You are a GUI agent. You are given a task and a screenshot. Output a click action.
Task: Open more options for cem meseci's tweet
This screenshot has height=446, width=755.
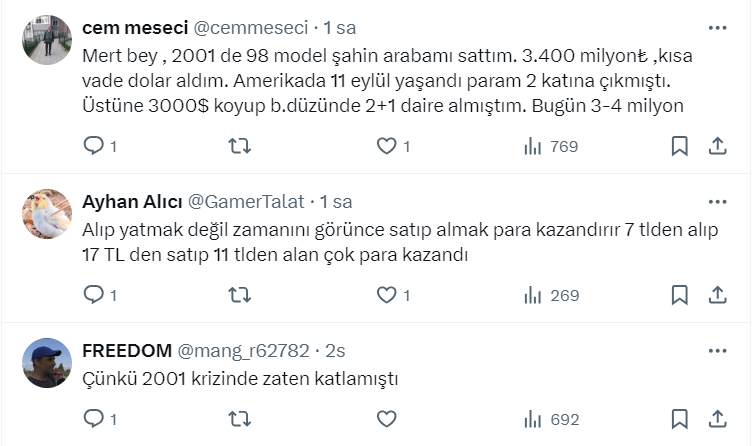(717, 27)
